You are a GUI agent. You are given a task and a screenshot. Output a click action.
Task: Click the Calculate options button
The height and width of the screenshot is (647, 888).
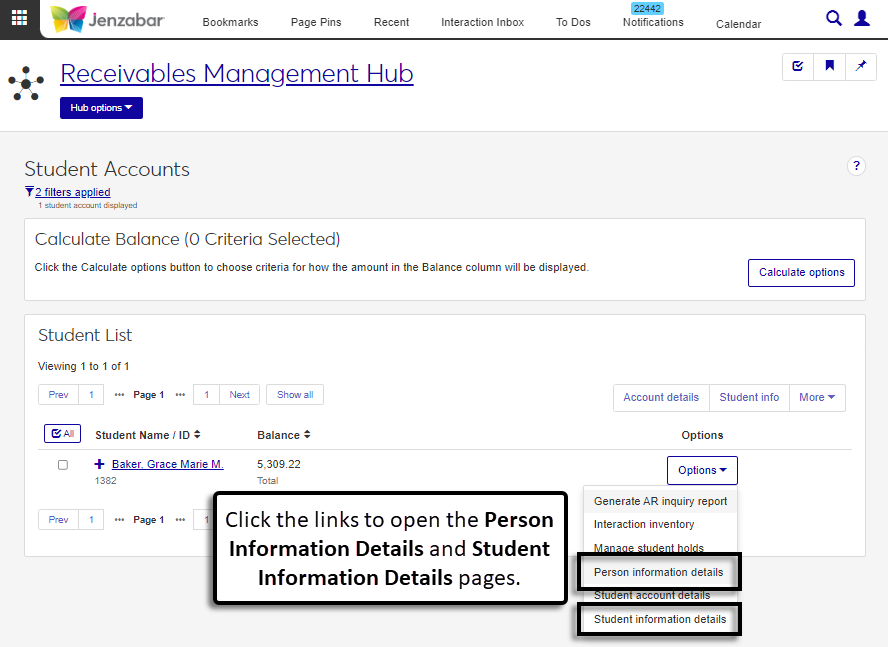(x=801, y=272)
